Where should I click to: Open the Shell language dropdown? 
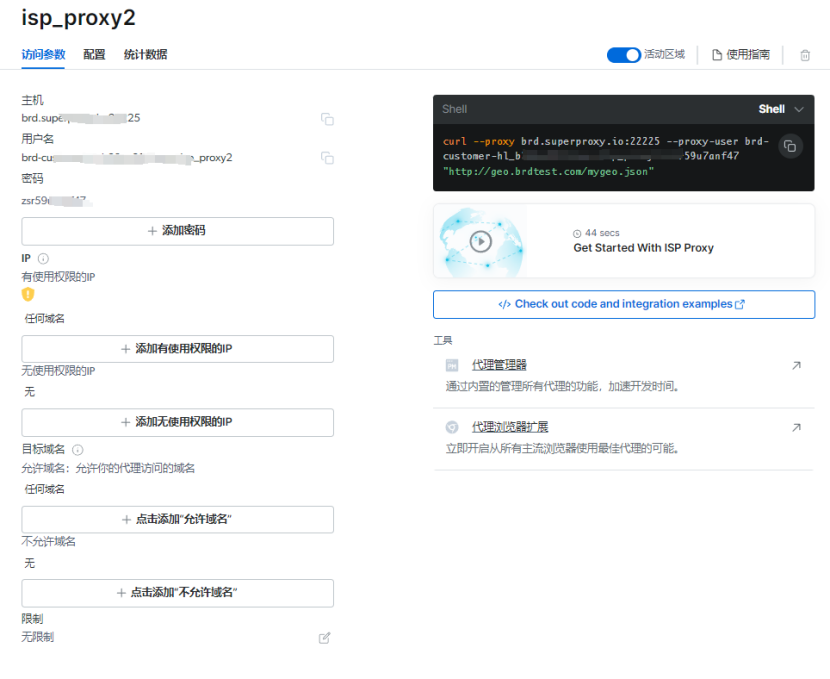[x=781, y=109]
